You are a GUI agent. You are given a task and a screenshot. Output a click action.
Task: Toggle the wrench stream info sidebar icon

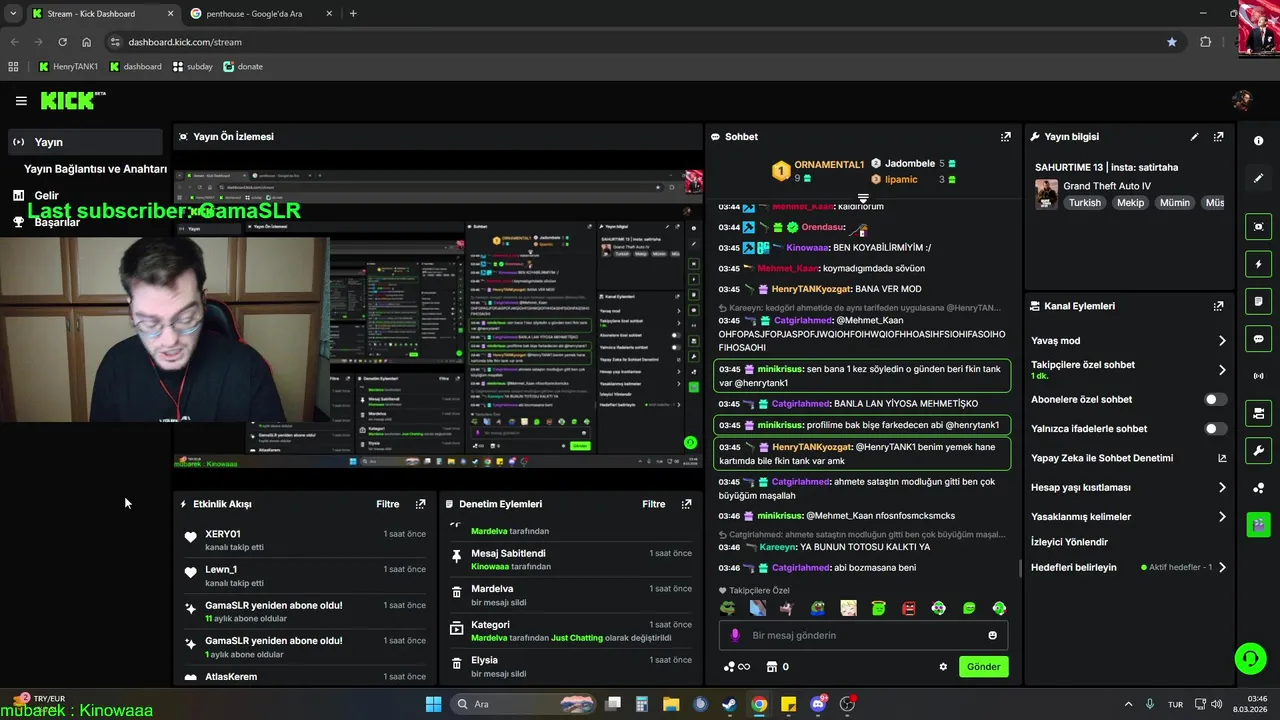pyautogui.click(x=1258, y=450)
